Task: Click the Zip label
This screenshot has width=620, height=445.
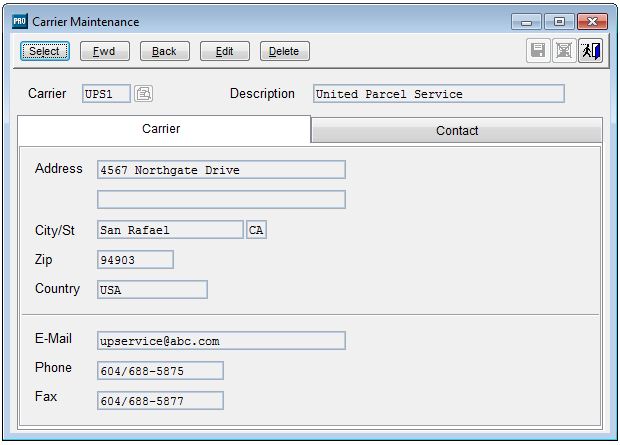Action: coord(43,259)
